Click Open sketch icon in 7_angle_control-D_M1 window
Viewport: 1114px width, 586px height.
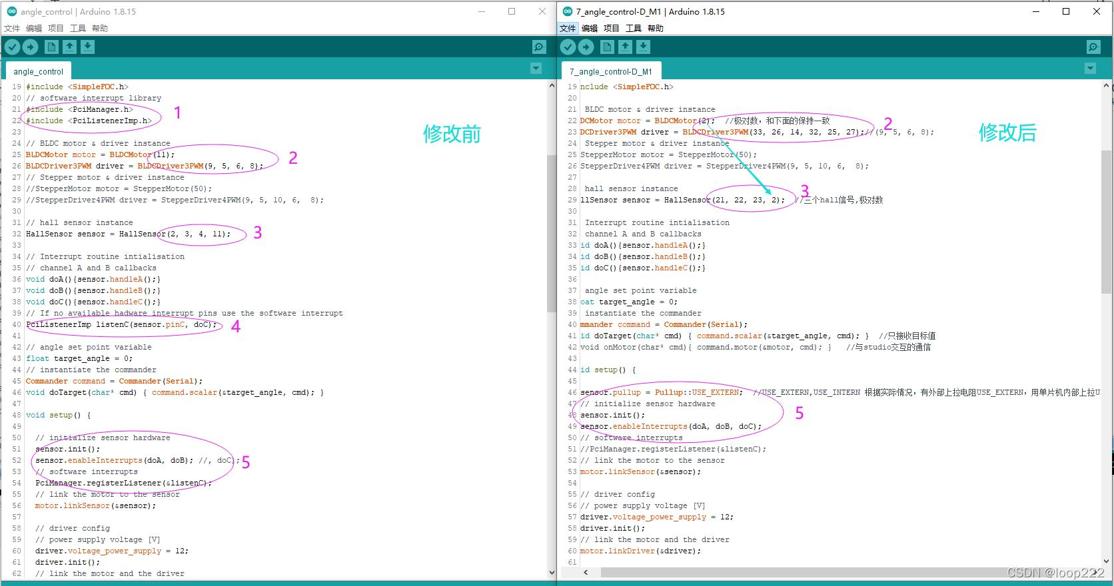pos(625,47)
